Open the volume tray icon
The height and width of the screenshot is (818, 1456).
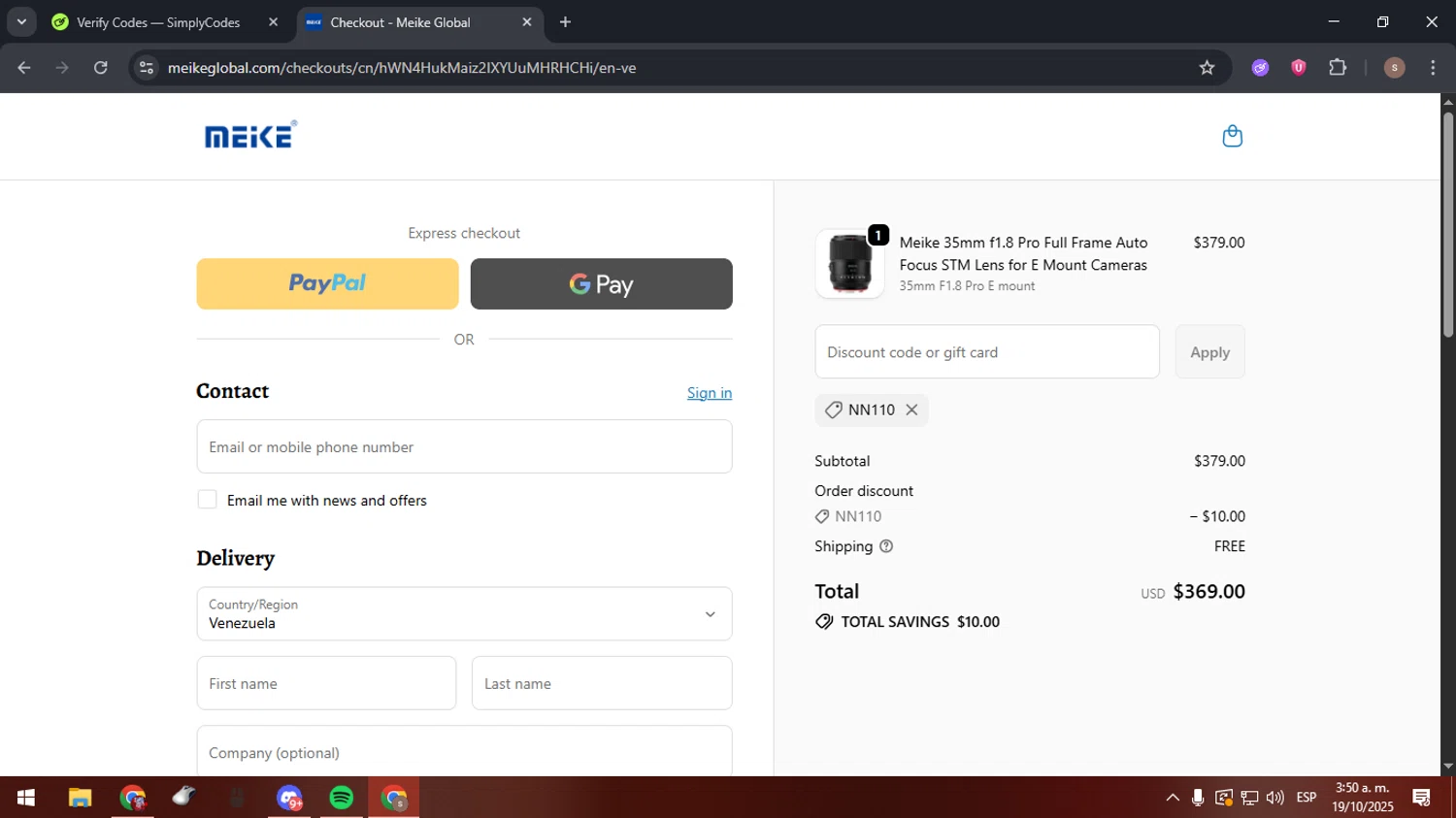(1275, 798)
